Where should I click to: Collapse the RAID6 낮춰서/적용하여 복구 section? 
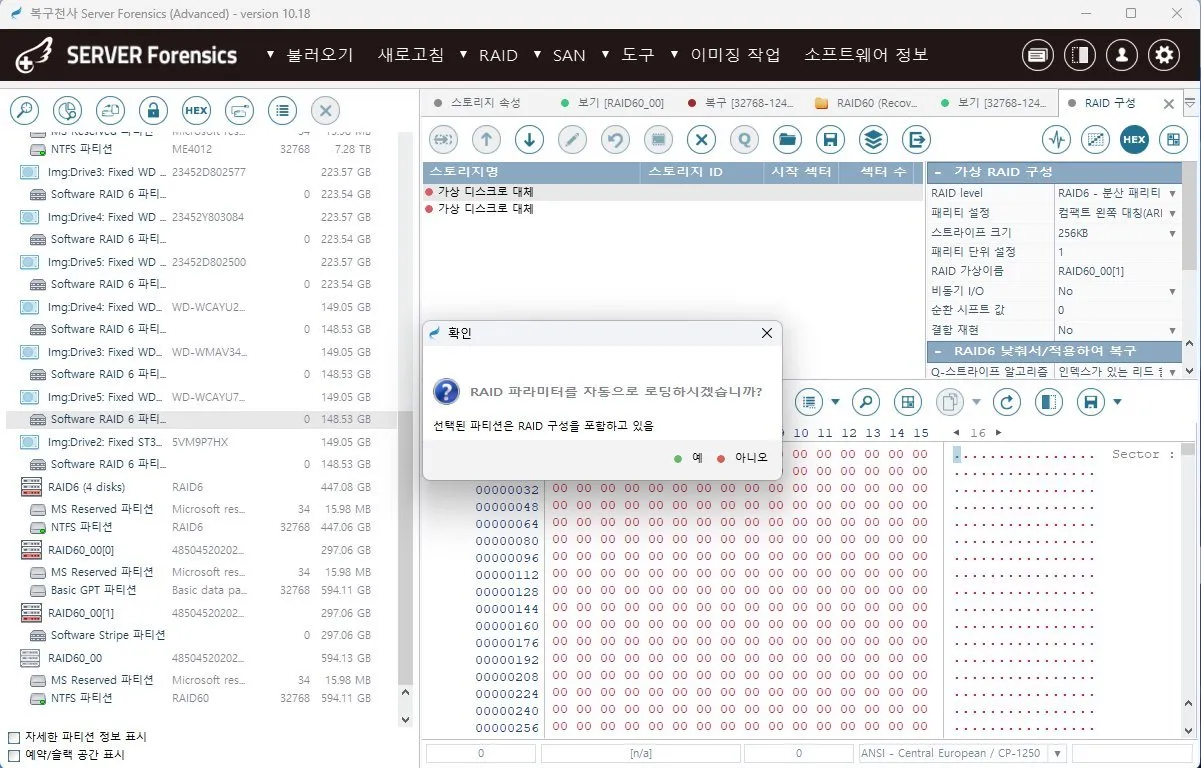[938, 351]
